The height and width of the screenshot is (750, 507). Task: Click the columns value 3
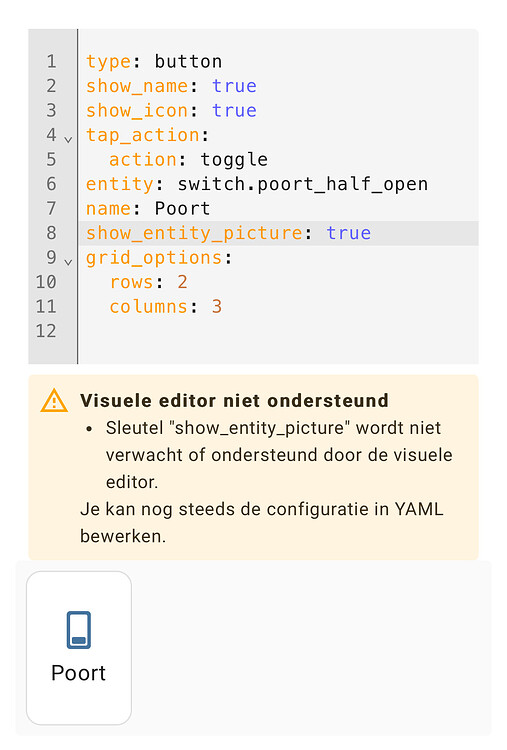(x=217, y=307)
